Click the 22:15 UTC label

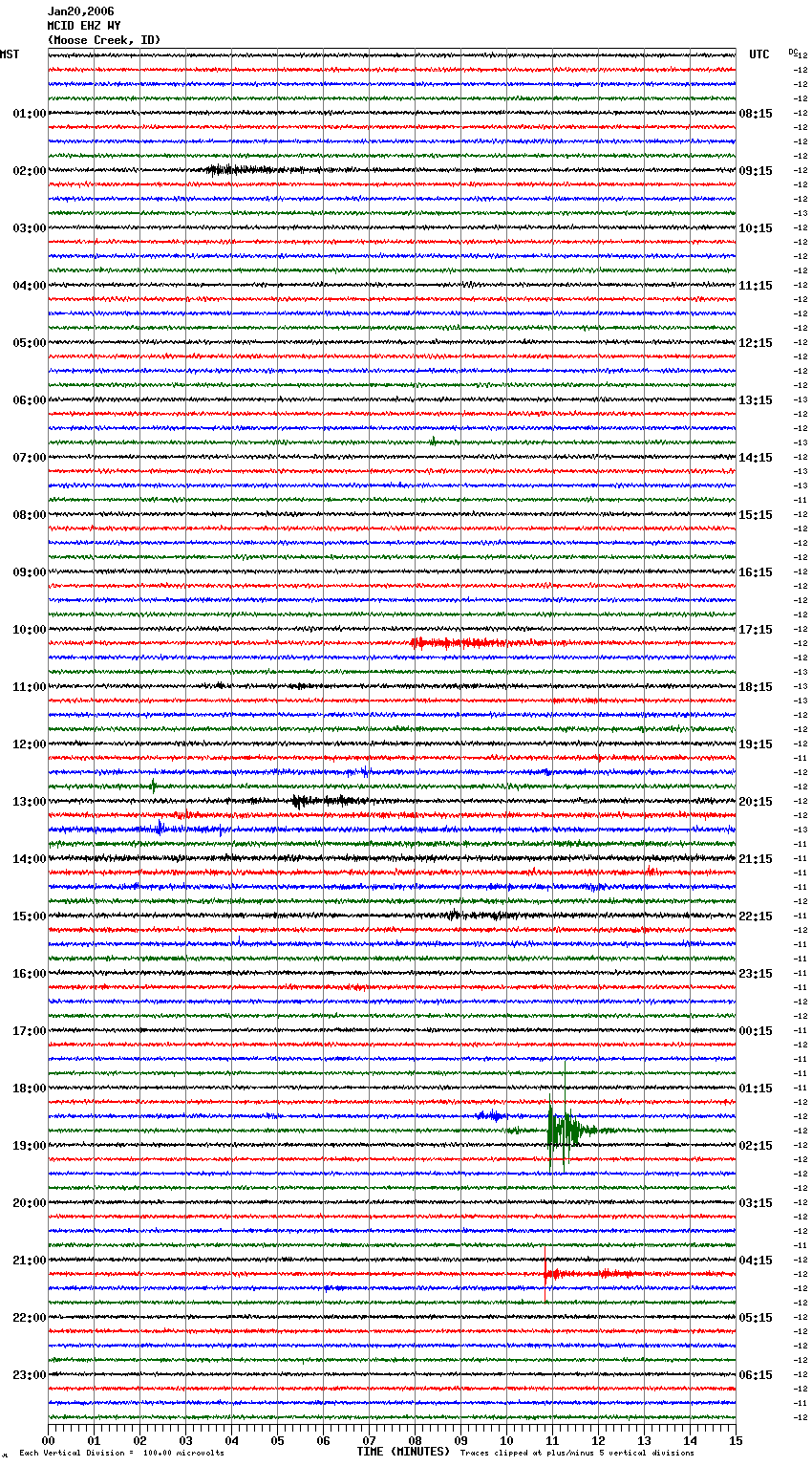point(756,916)
